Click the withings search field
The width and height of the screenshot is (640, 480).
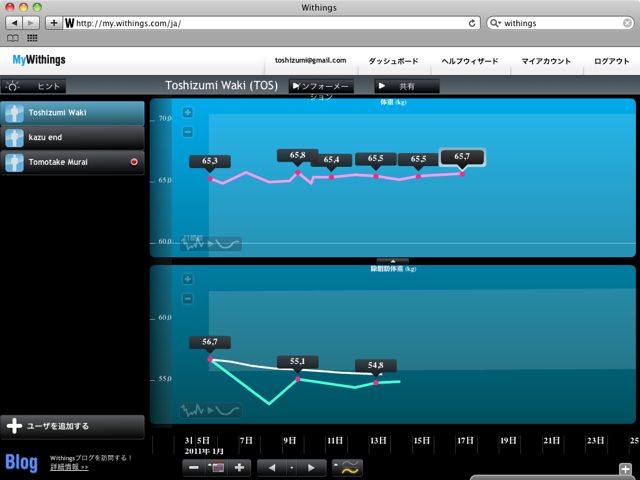tap(560, 23)
